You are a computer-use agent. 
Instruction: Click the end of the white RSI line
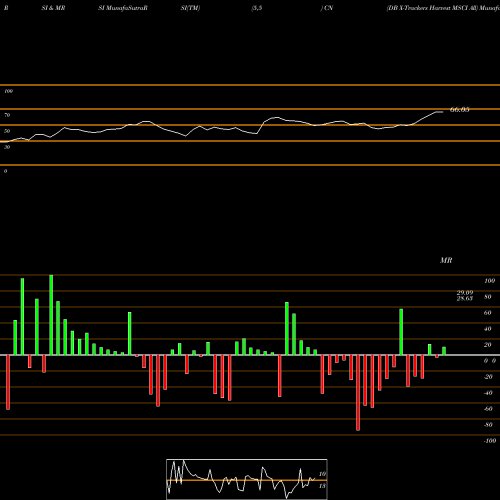(x=443, y=112)
